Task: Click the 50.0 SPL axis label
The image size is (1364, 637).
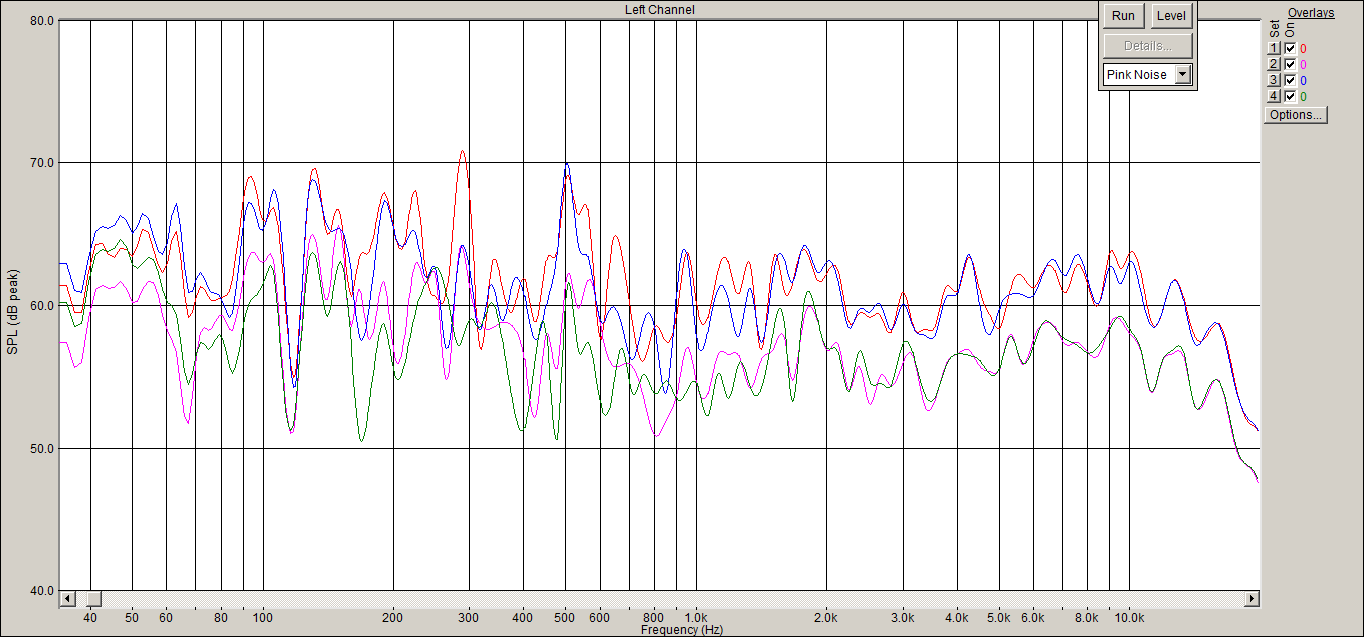Action: point(41,449)
